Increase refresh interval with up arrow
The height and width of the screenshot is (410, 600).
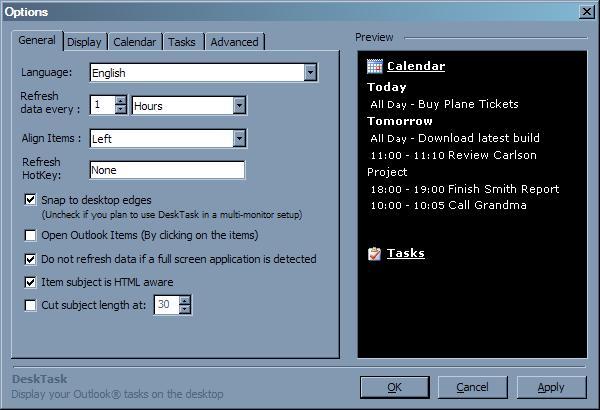(121, 101)
